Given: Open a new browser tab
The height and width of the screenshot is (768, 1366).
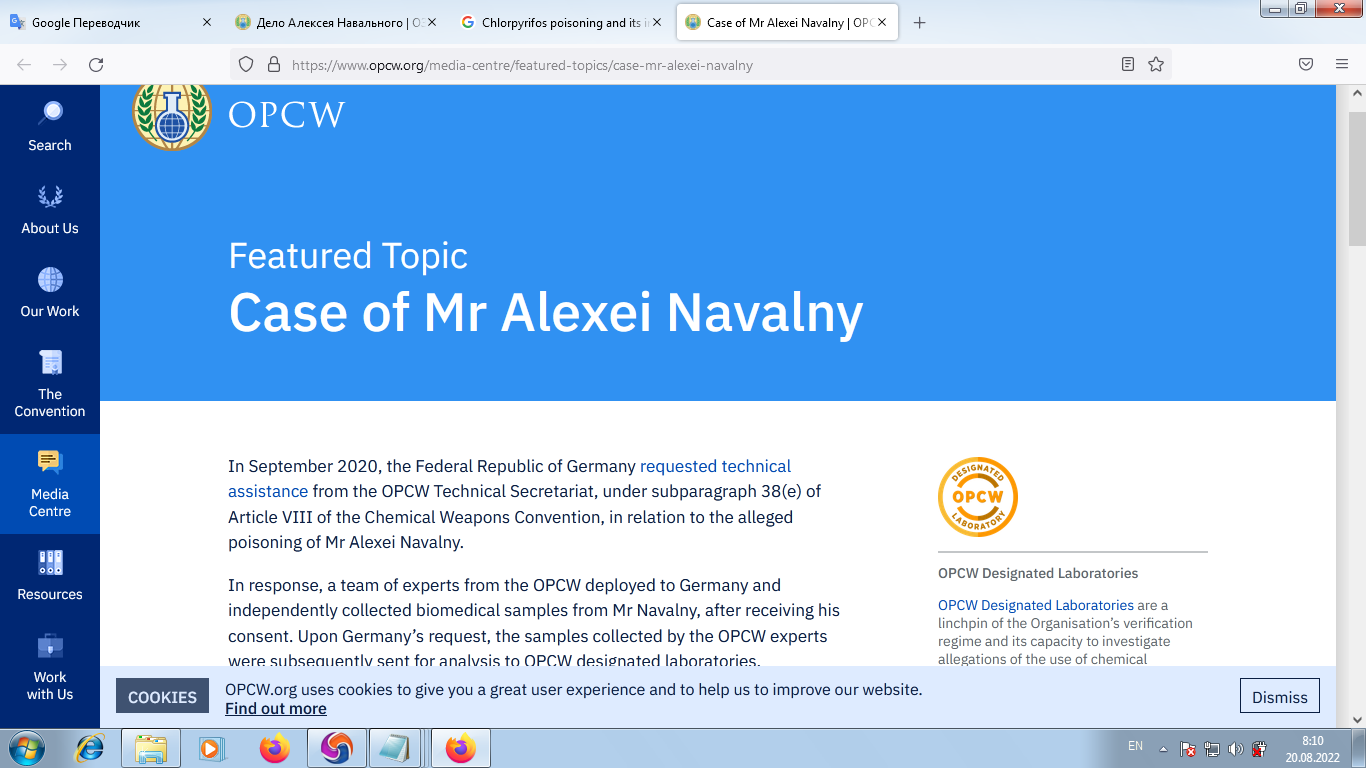Looking at the screenshot, I should point(920,23).
